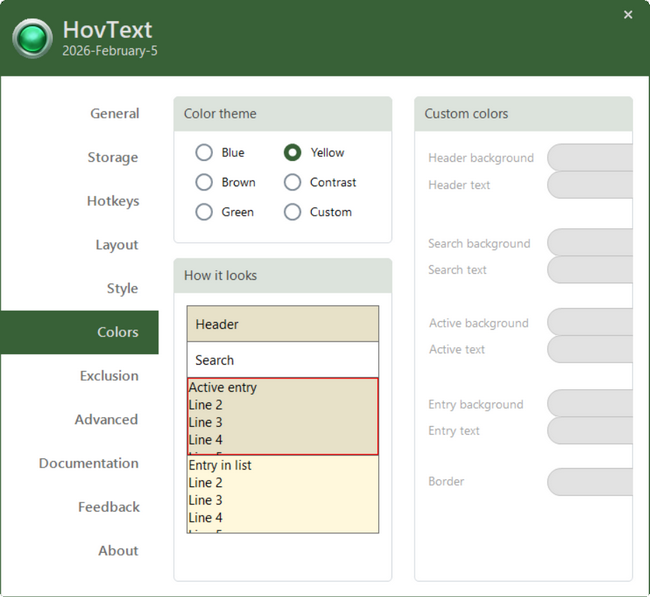The image size is (650, 597).
Task: Close the HovText settings window
Action: [x=628, y=15]
